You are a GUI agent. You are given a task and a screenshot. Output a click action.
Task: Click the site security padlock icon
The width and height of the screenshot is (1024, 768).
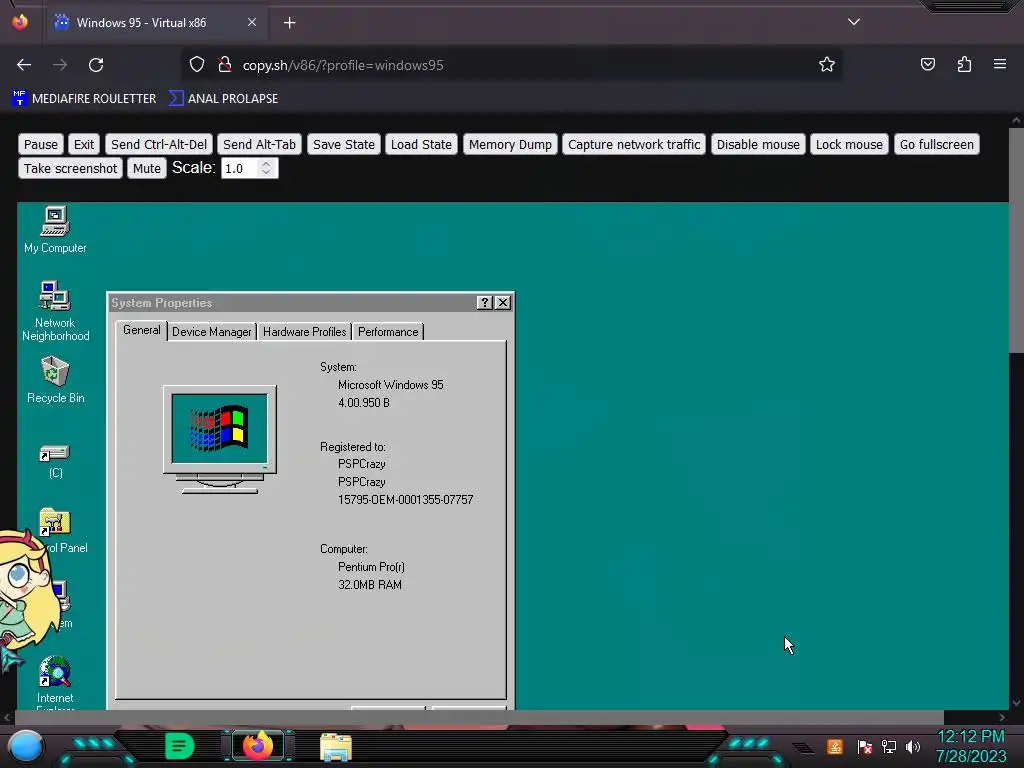point(225,65)
